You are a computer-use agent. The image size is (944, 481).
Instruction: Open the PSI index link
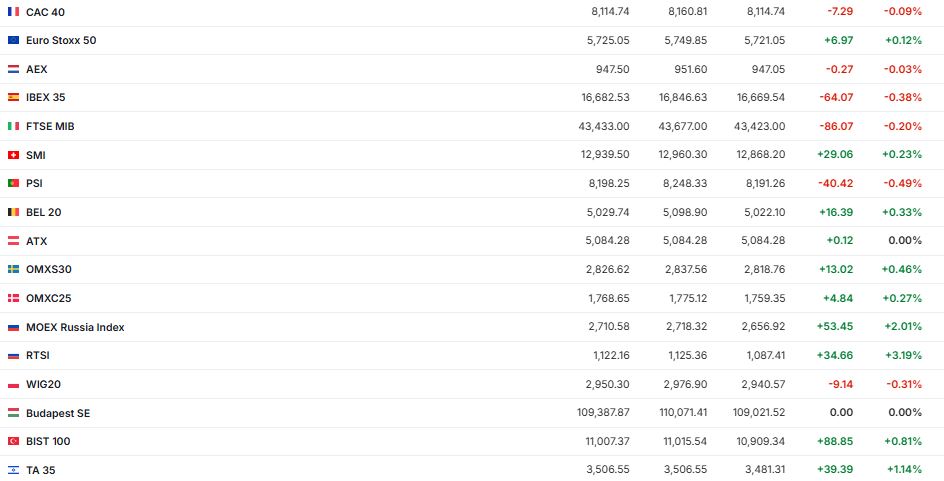click(34, 183)
